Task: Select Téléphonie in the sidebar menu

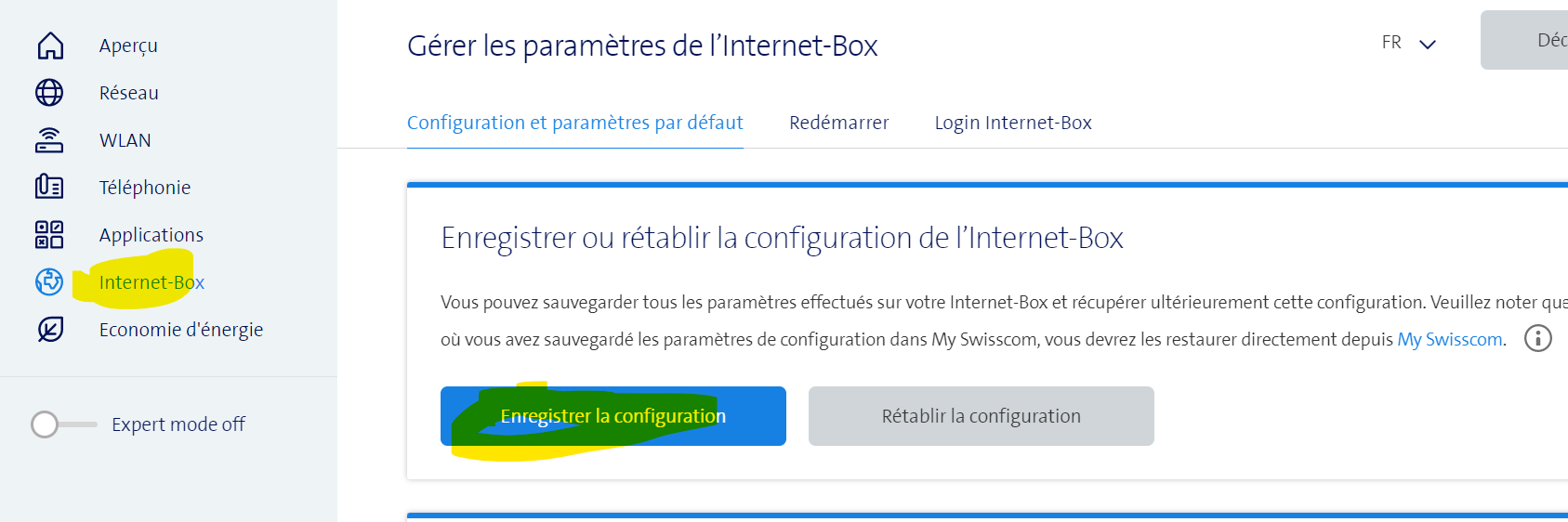Action: [145, 188]
